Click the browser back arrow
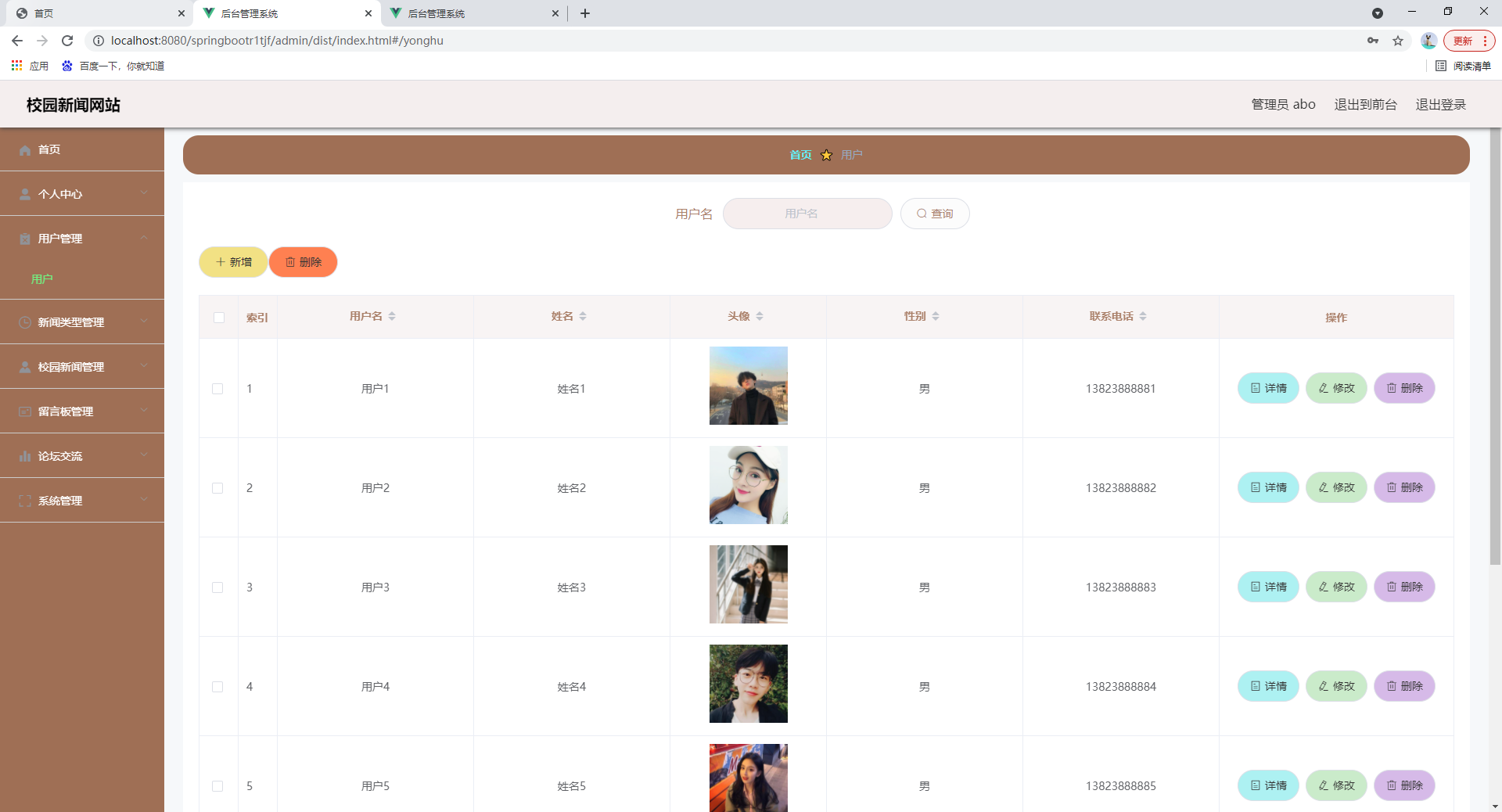 (x=17, y=41)
